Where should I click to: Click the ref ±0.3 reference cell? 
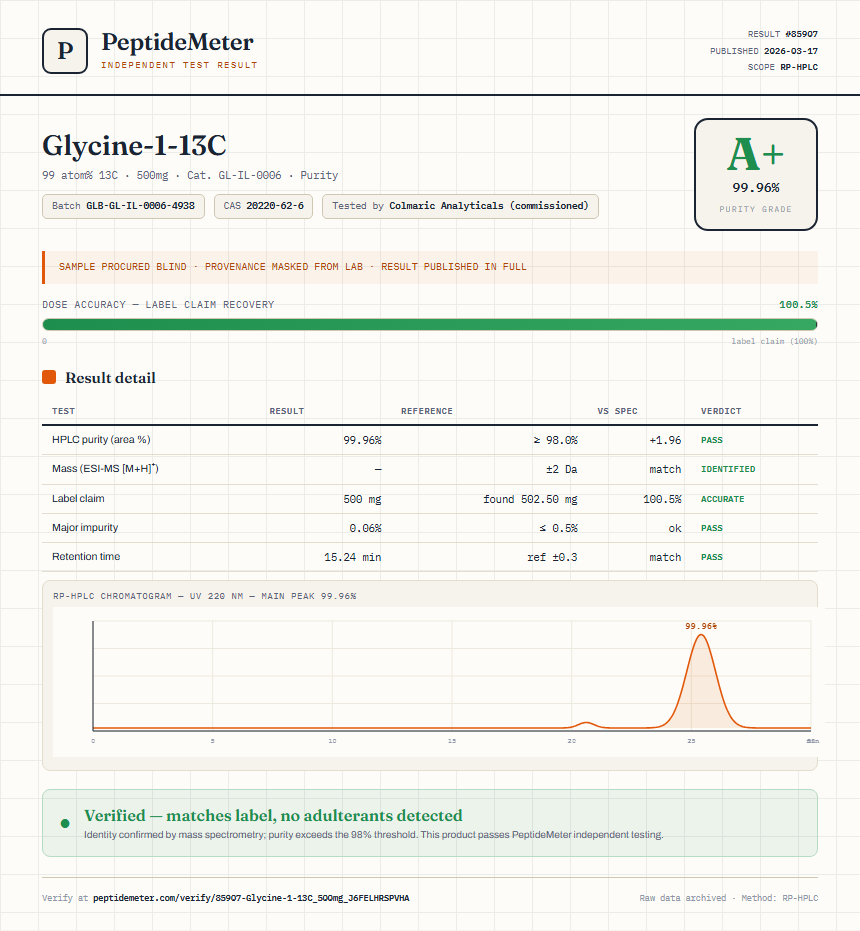click(552, 557)
